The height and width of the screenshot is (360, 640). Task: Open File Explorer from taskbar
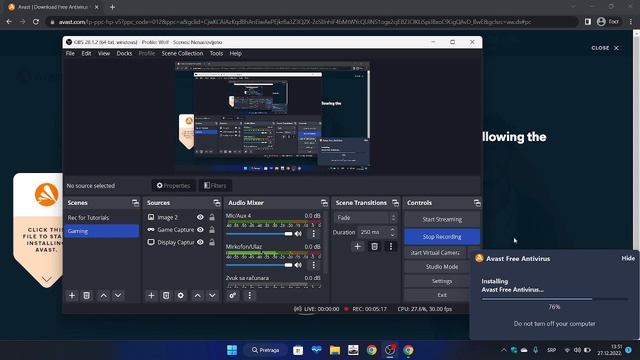335,350
